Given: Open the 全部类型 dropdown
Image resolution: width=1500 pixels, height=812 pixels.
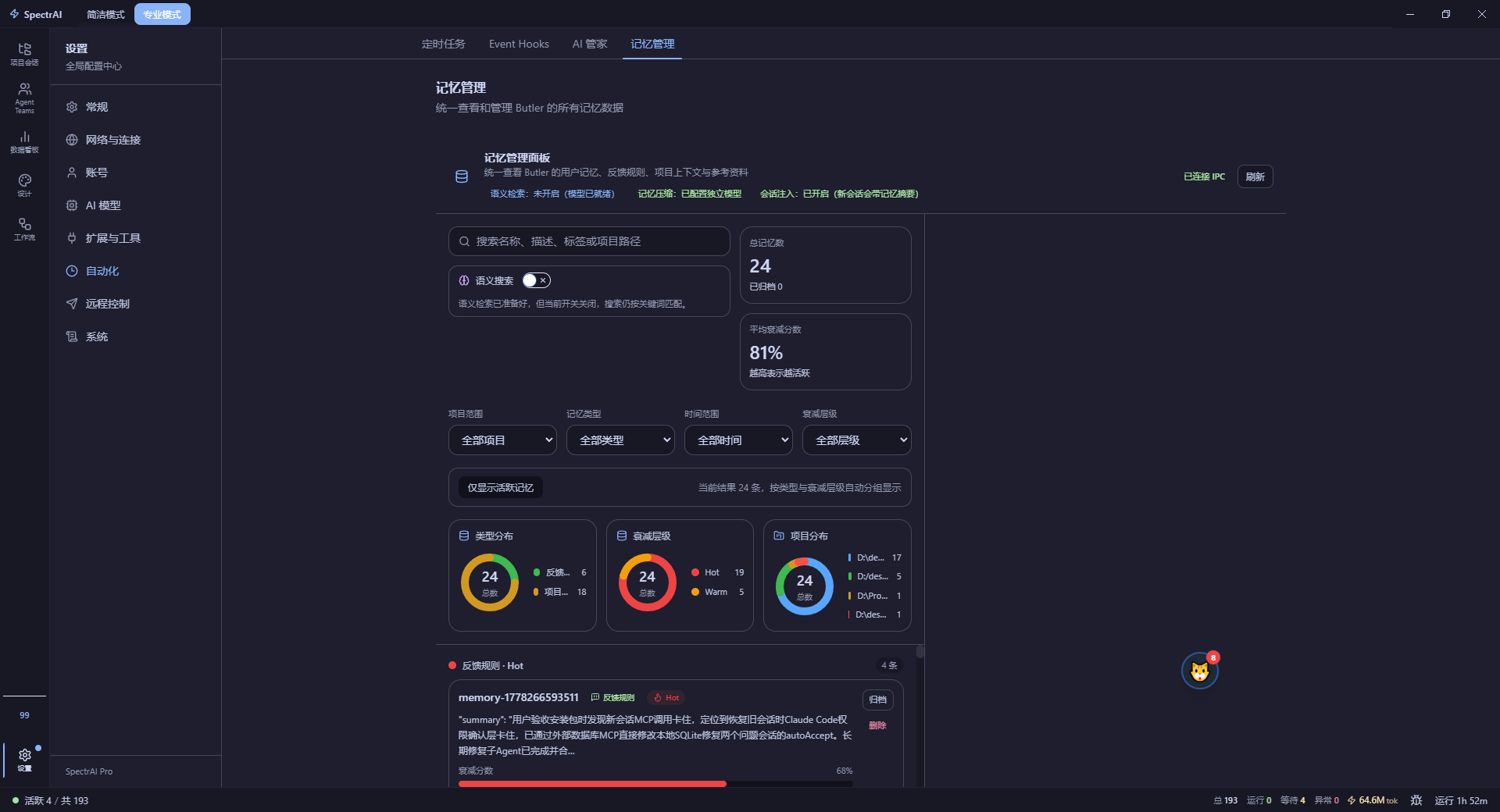Looking at the screenshot, I should [x=620, y=440].
